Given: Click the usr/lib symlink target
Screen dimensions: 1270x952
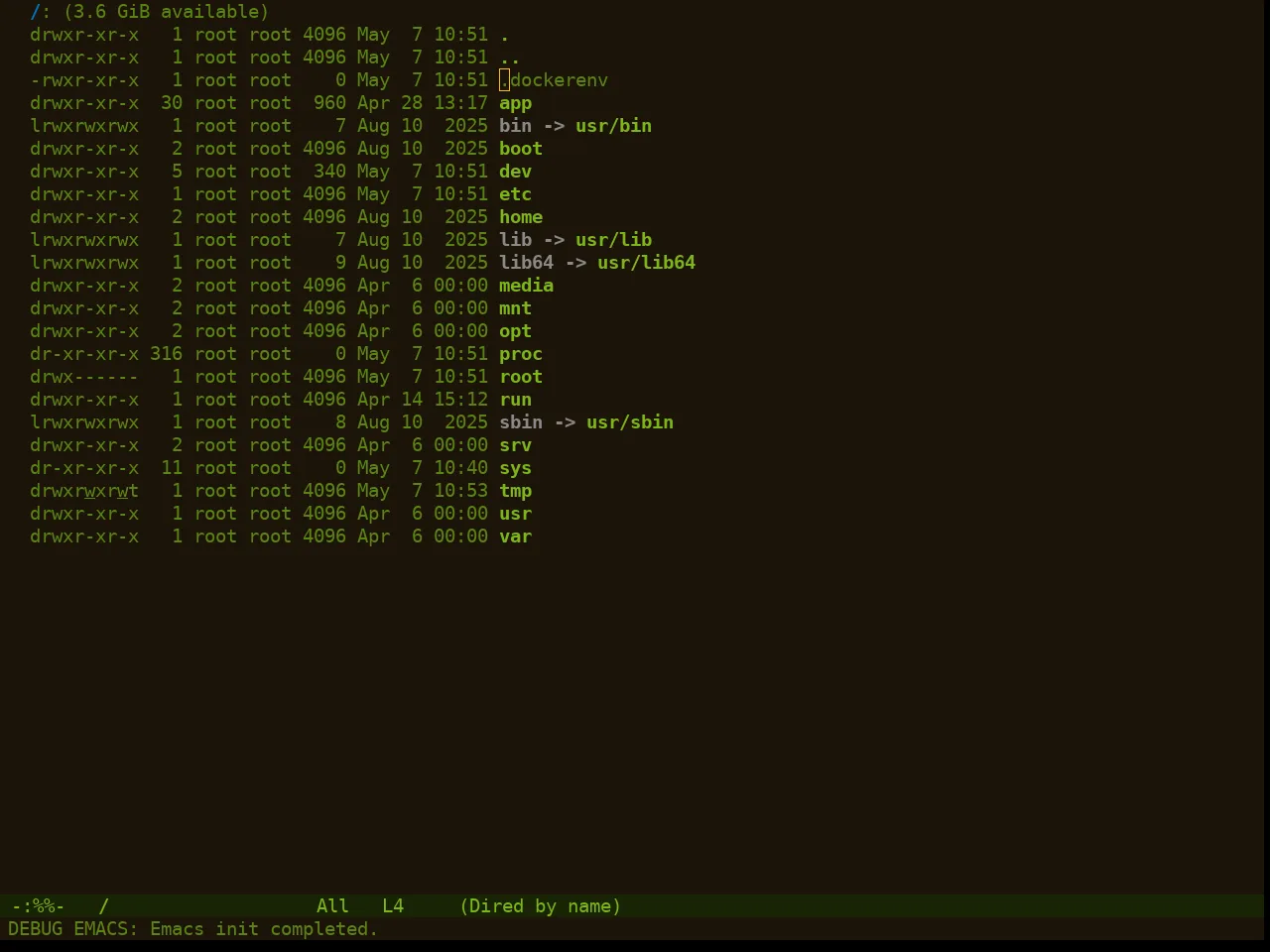Looking at the screenshot, I should (613, 240).
